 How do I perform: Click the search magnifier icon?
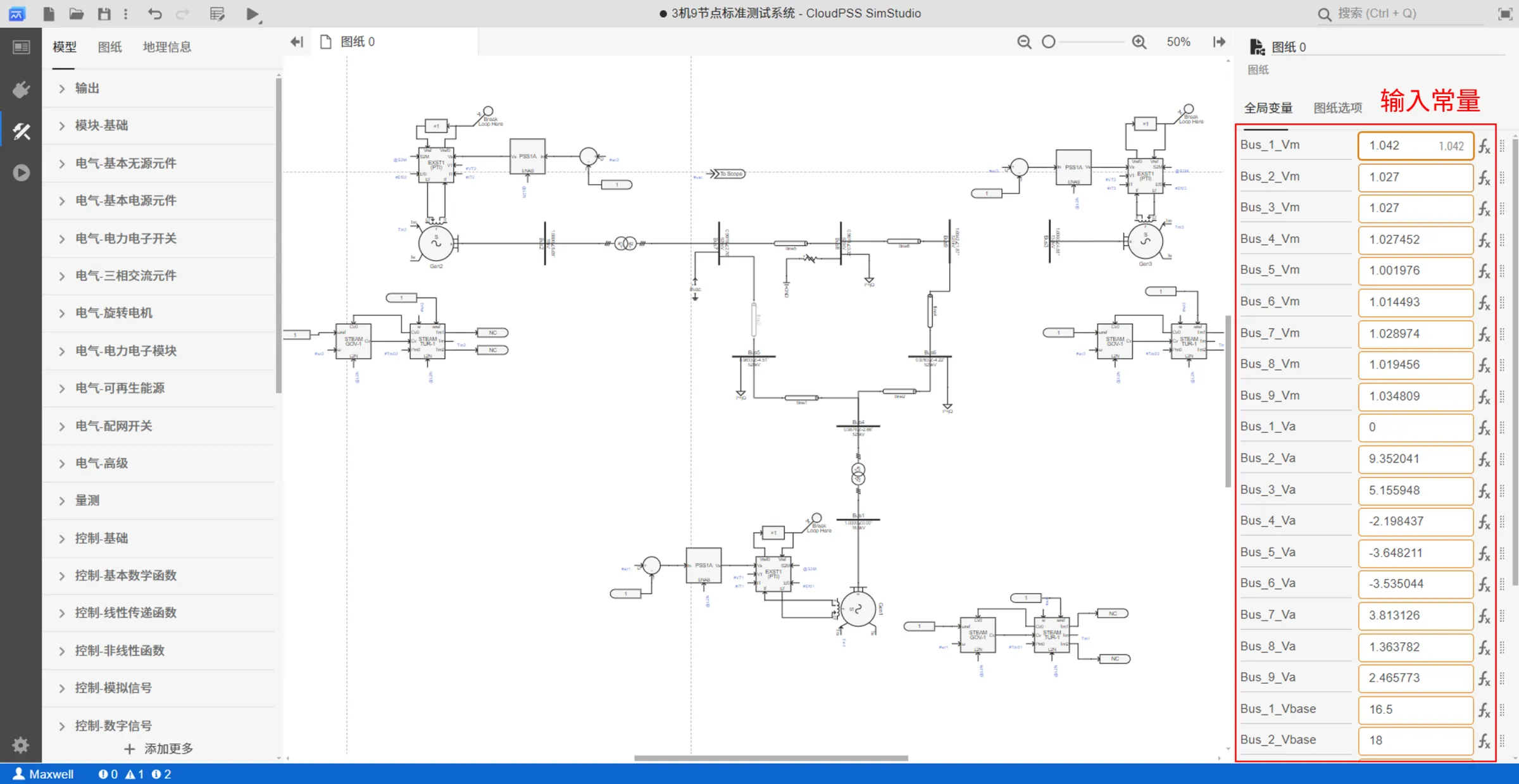pos(1324,14)
